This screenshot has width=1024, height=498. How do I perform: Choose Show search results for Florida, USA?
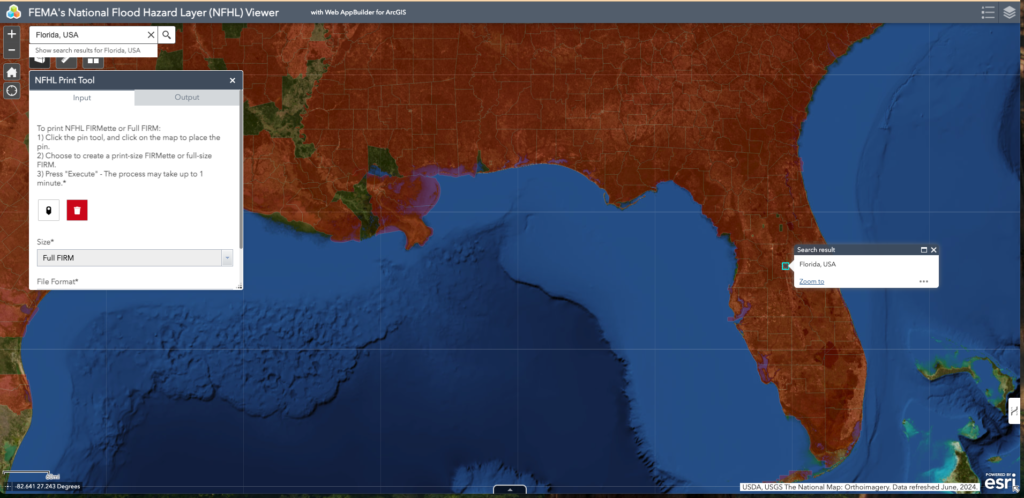coord(93,50)
